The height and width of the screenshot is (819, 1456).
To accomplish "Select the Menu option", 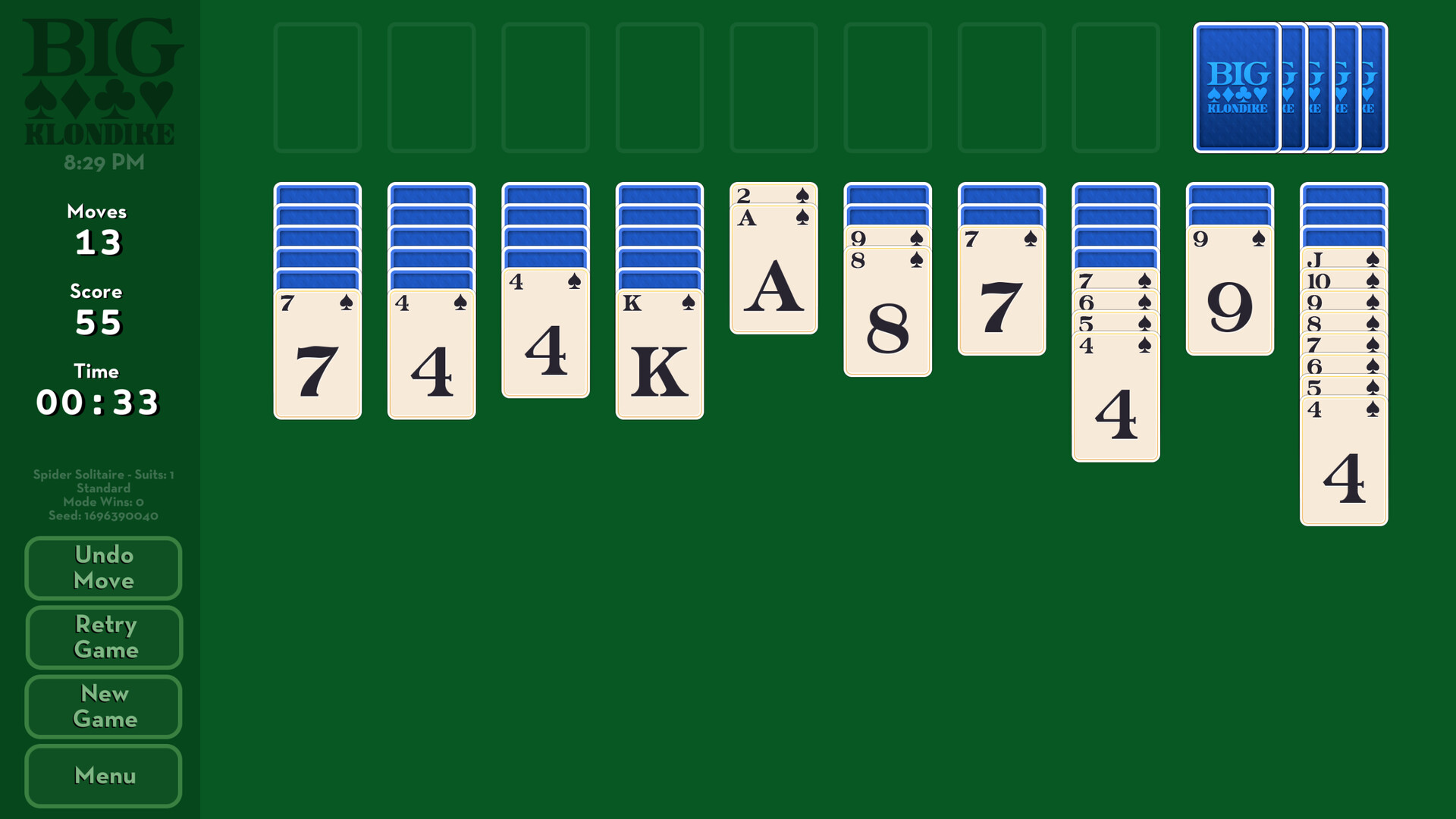I will (104, 775).
